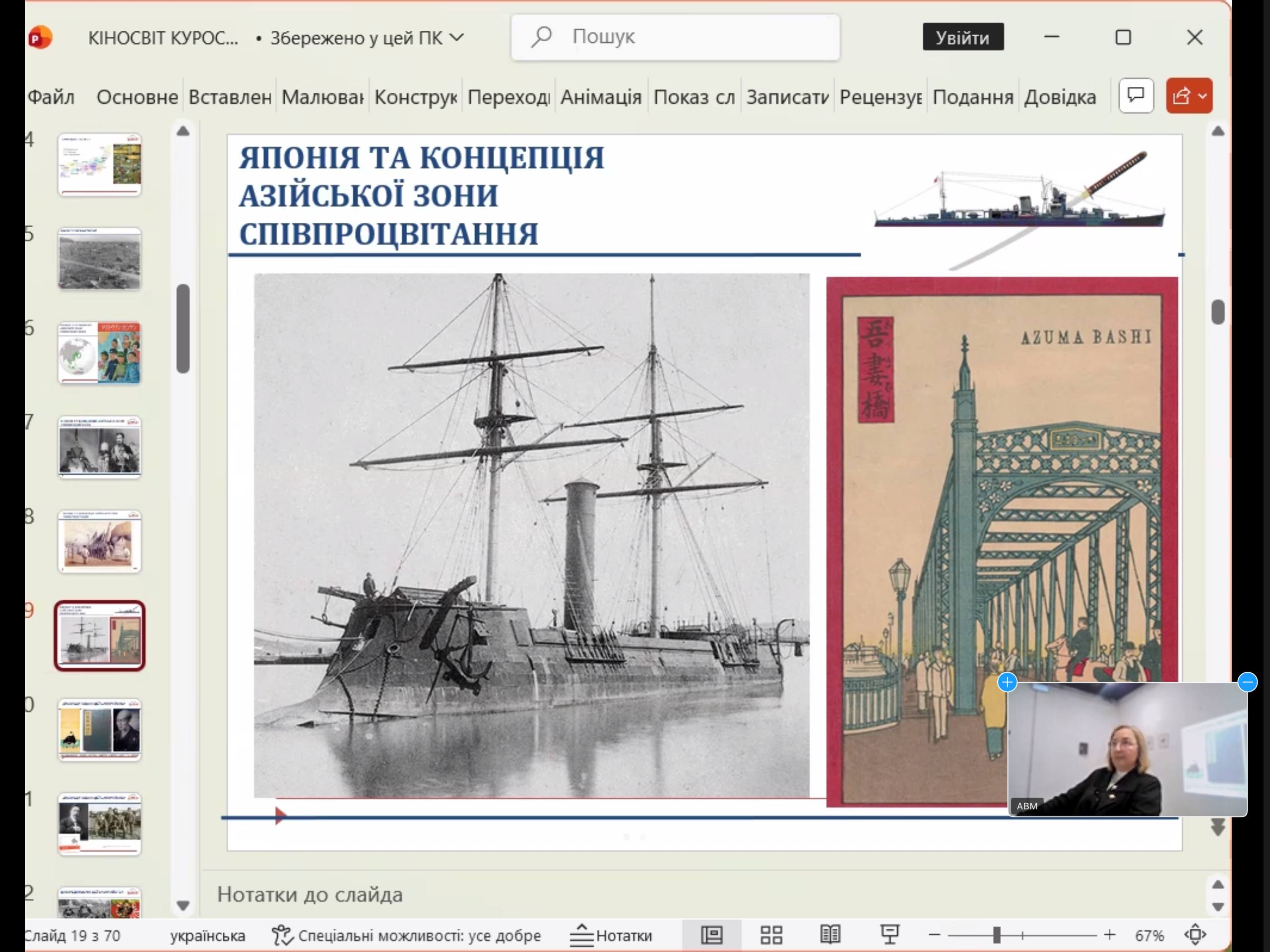
Task: Jump to next slide double arrow
Action: tap(1218, 827)
